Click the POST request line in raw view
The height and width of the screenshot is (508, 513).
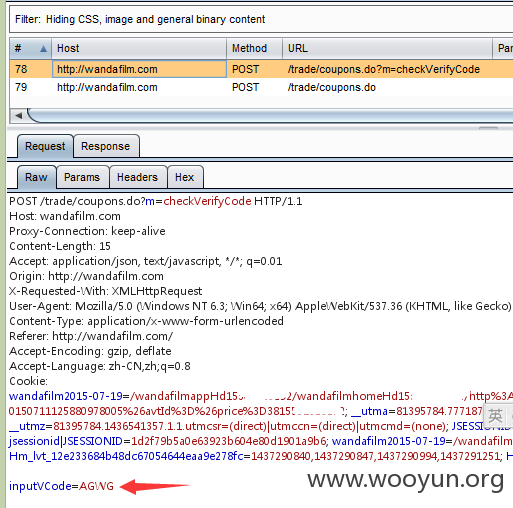(156, 201)
